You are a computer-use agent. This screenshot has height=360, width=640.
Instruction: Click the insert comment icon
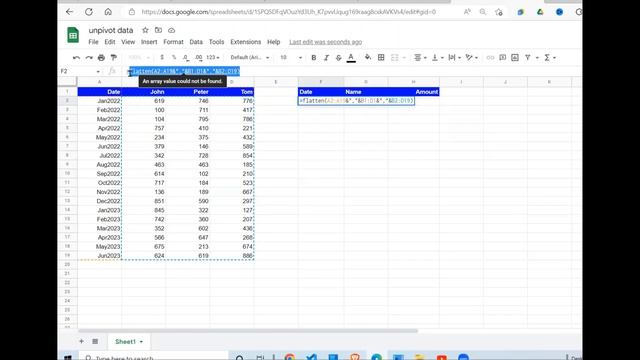(502, 58)
